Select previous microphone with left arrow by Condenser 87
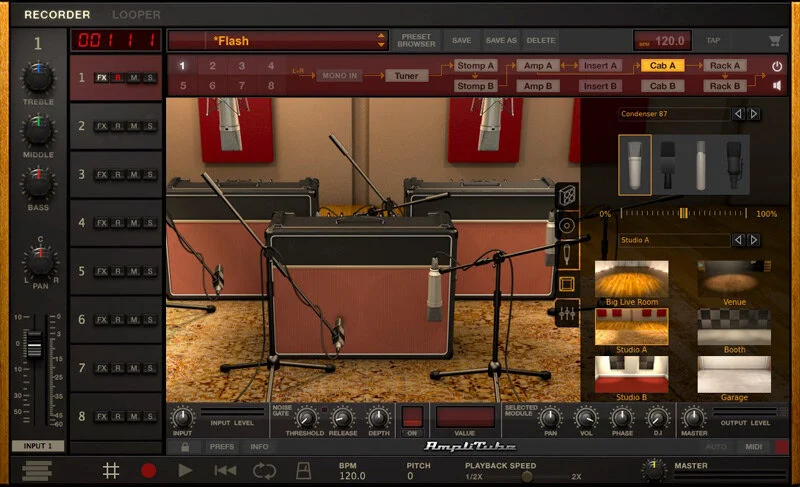 tap(738, 114)
